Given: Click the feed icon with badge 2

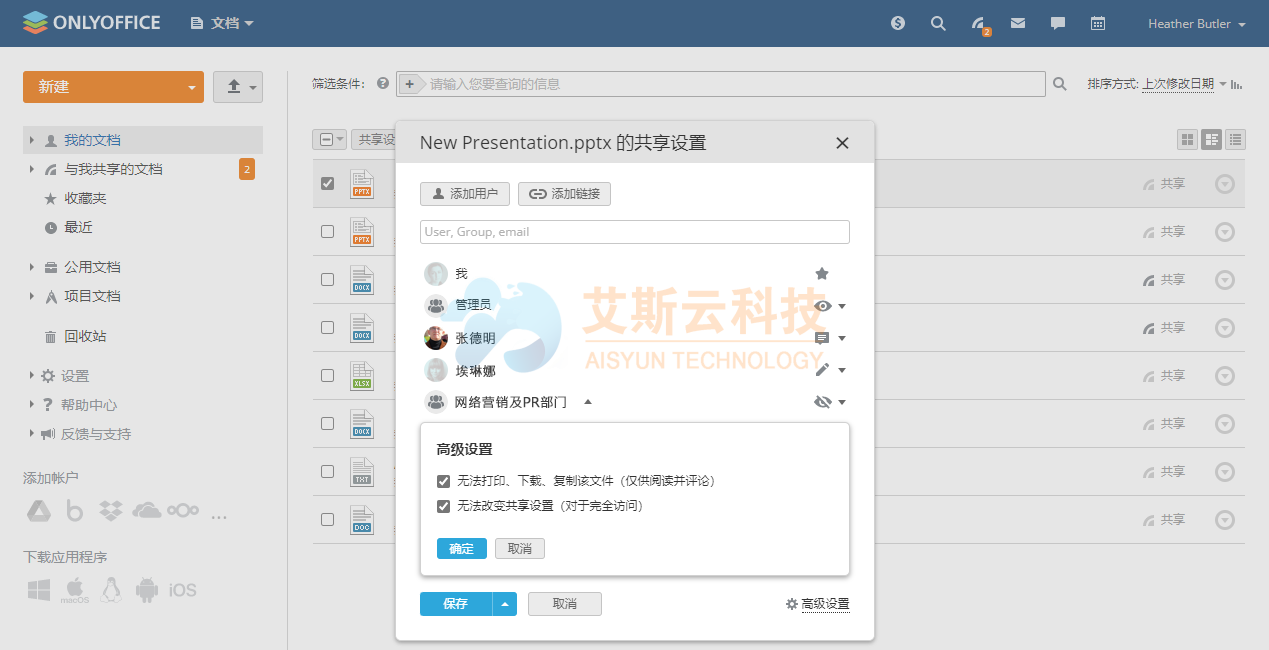Looking at the screenshot, I should pos(979,24).
